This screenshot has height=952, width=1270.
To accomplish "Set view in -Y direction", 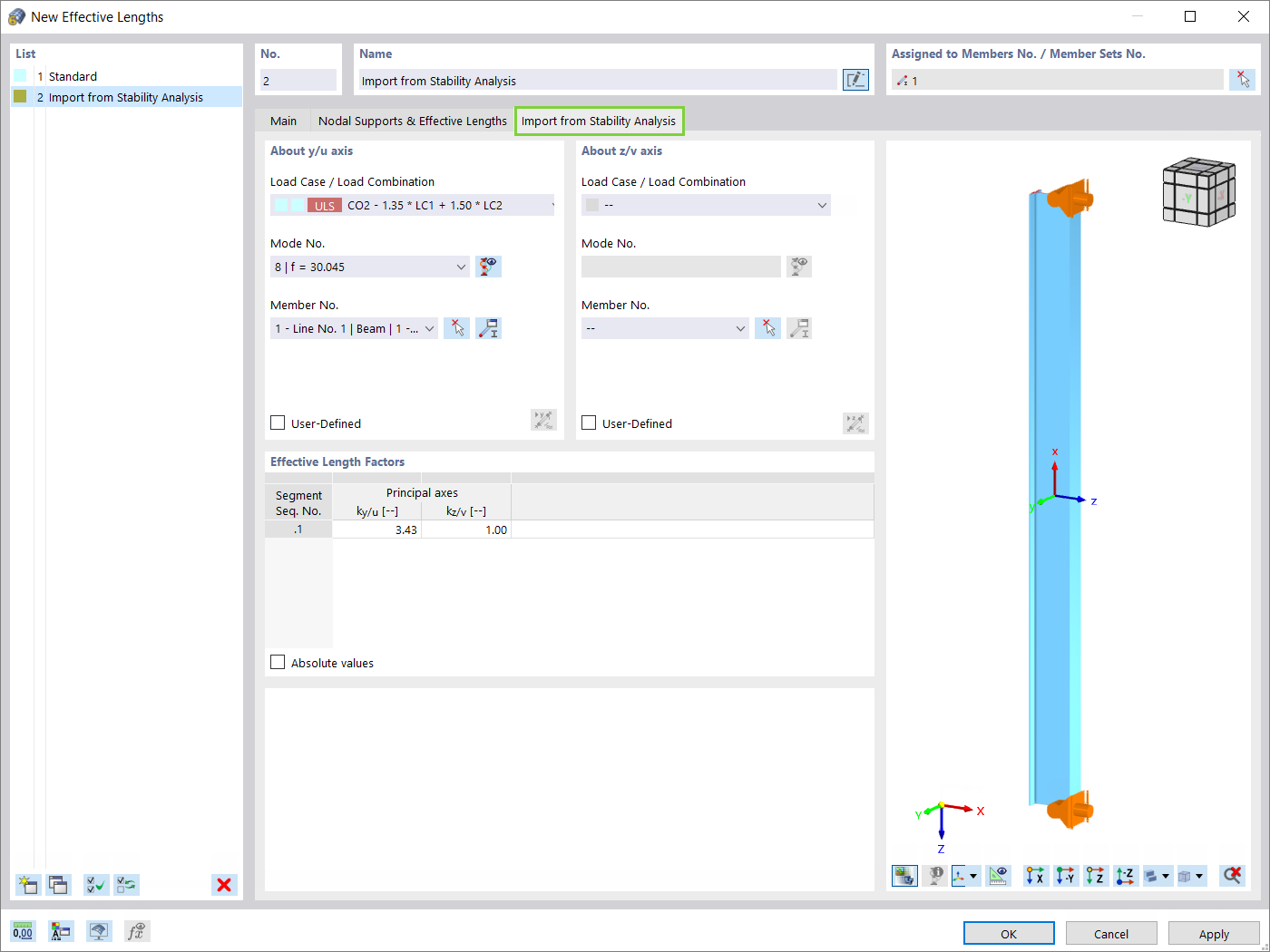I will [x=1065, y=875].
